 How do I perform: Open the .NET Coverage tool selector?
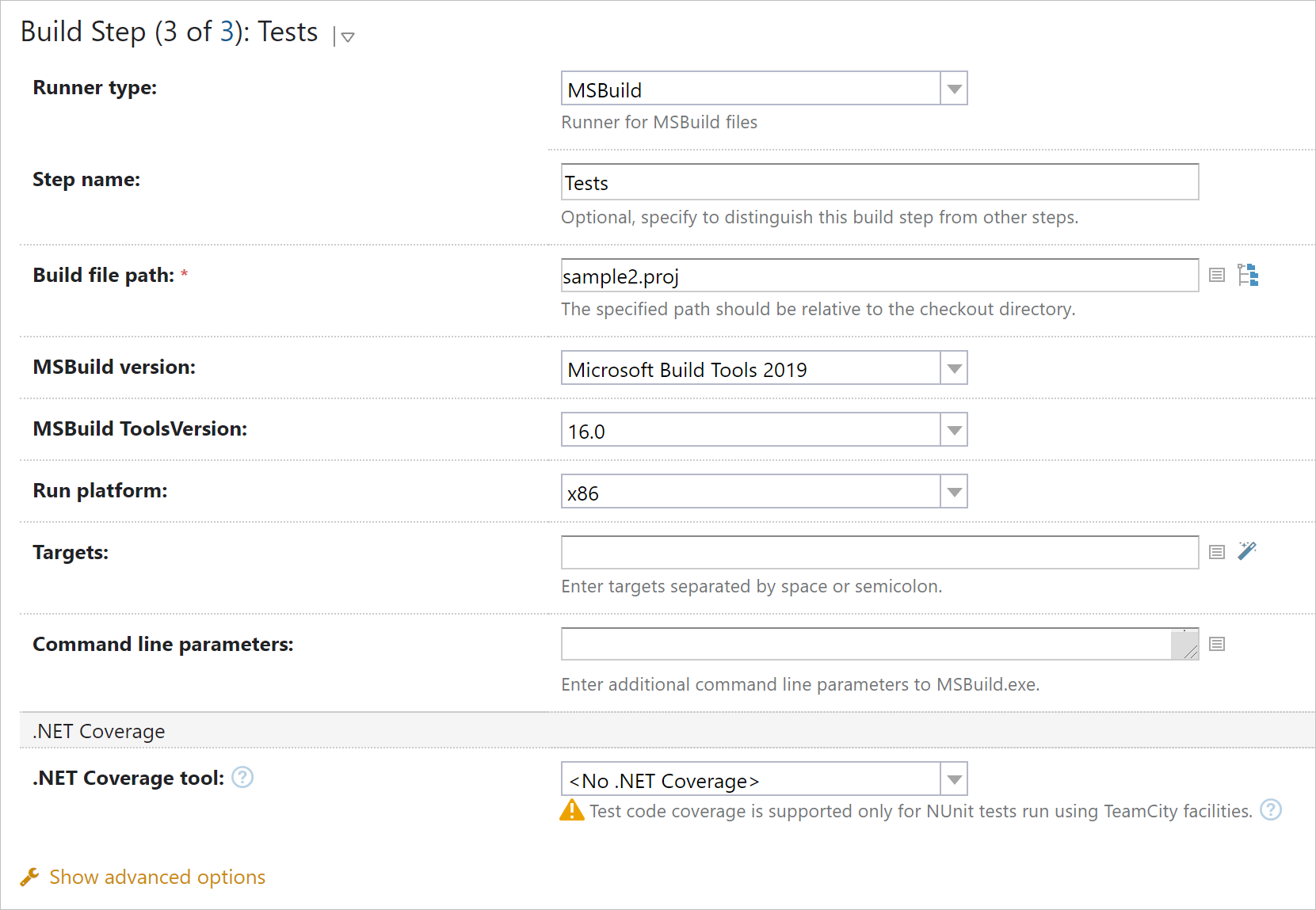point(953,779)
